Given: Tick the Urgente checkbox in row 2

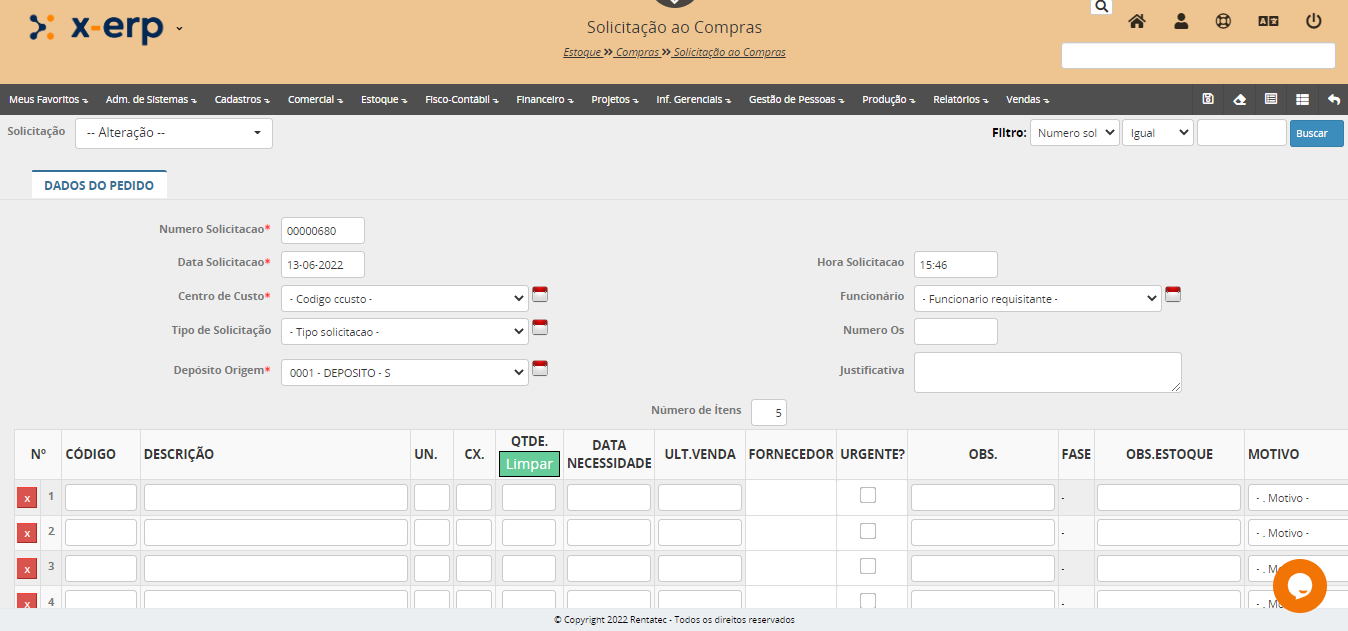Looking at the screenshot, I should (x=868, y=531).
